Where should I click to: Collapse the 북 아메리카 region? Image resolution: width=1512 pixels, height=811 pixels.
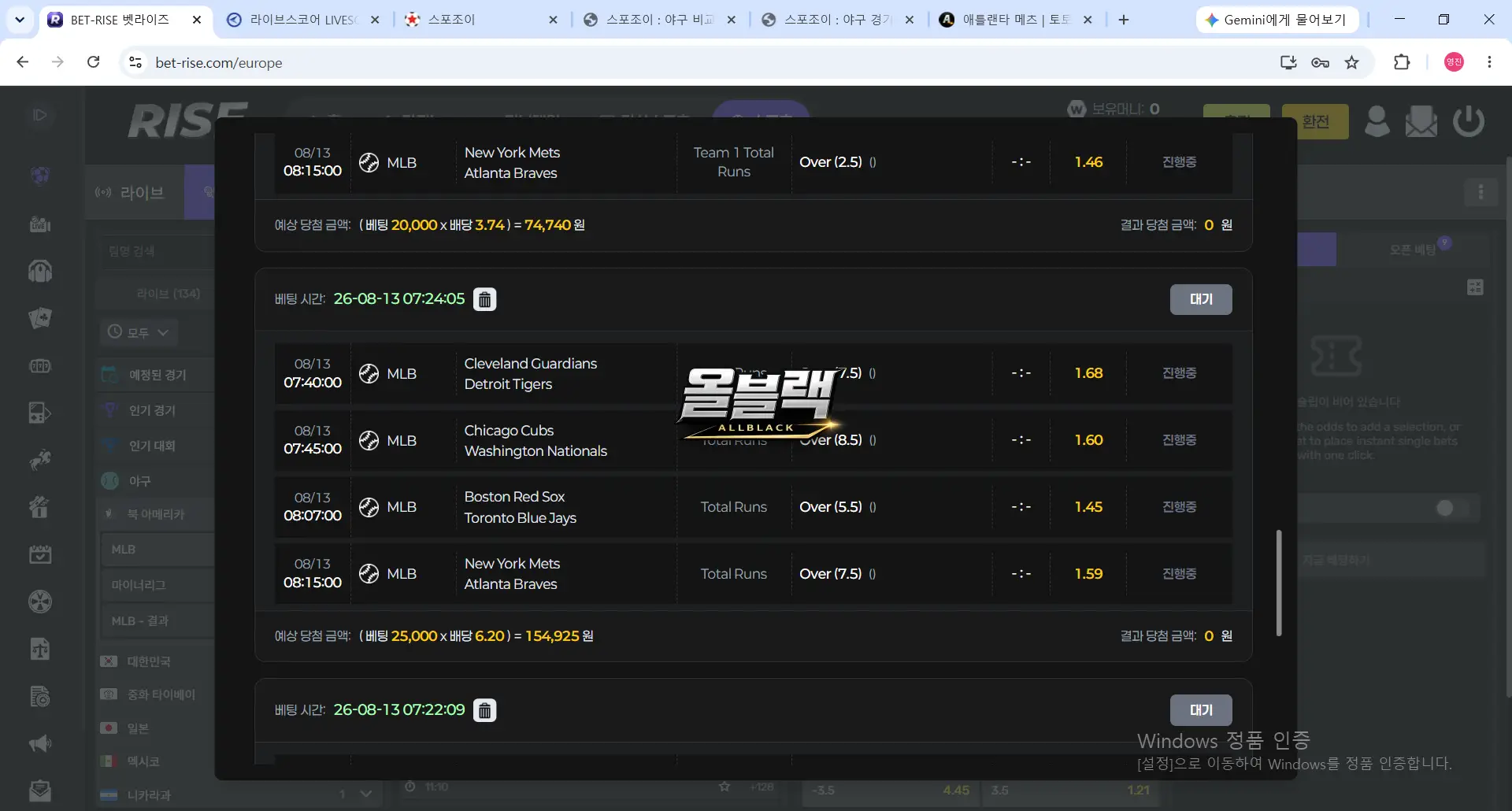[156, 514]
